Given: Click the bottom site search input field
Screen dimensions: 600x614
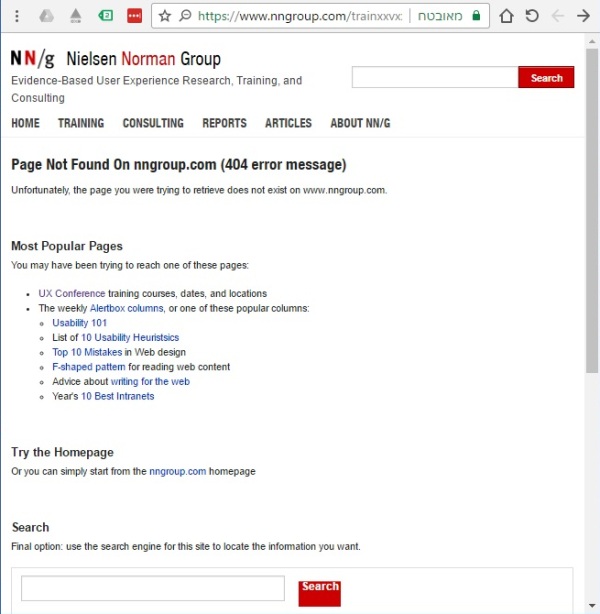Looking at the screenshot, I should (x=153, y=588).
